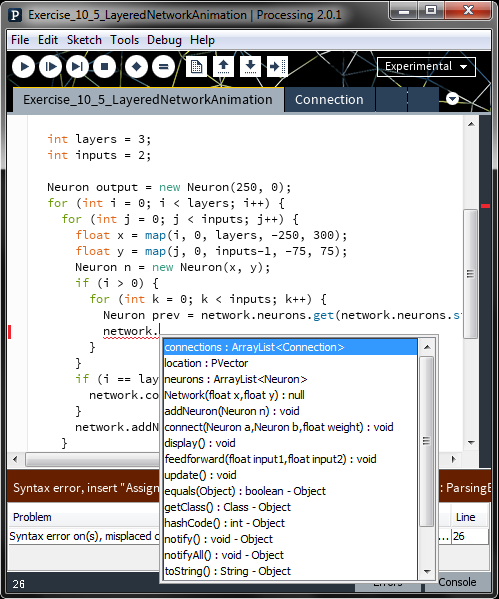This screenshot has height=599, width=499.
Task: Click the variable inspector equals icon
Action: [x=164, y=67]
